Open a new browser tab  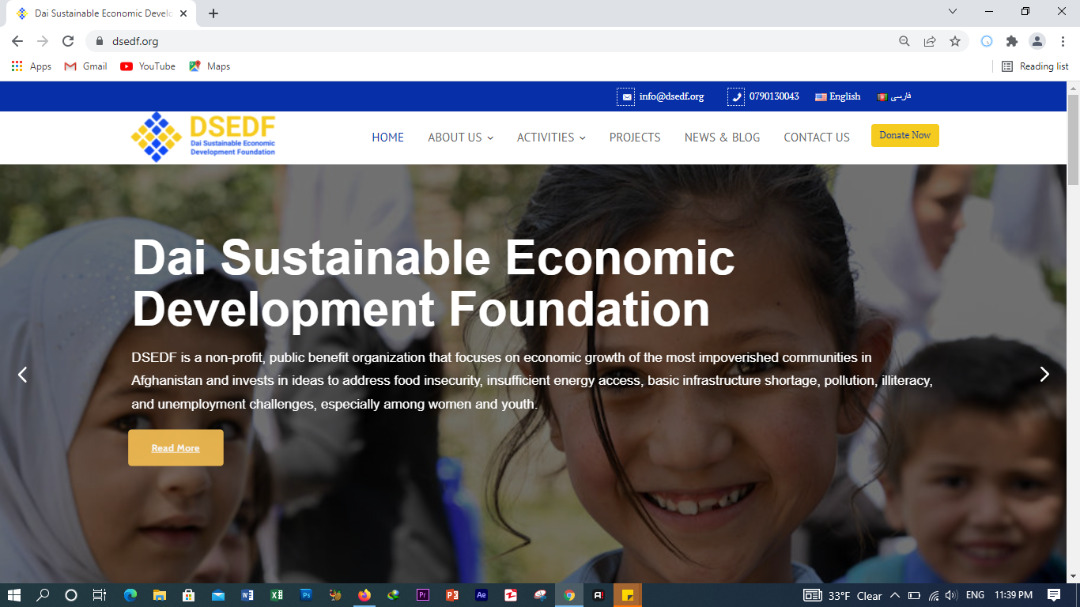coord(214,13)
